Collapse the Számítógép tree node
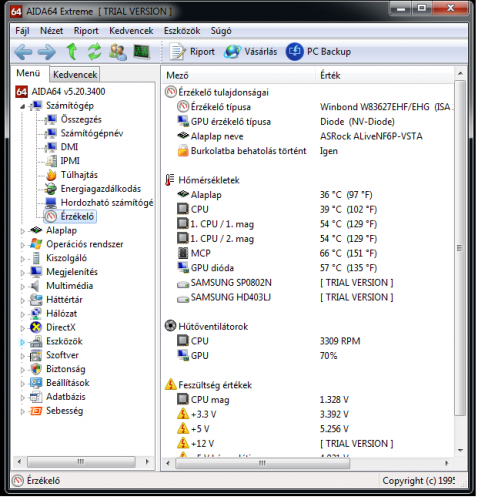The height and width of the screenshot is (500, 478). 22,107
